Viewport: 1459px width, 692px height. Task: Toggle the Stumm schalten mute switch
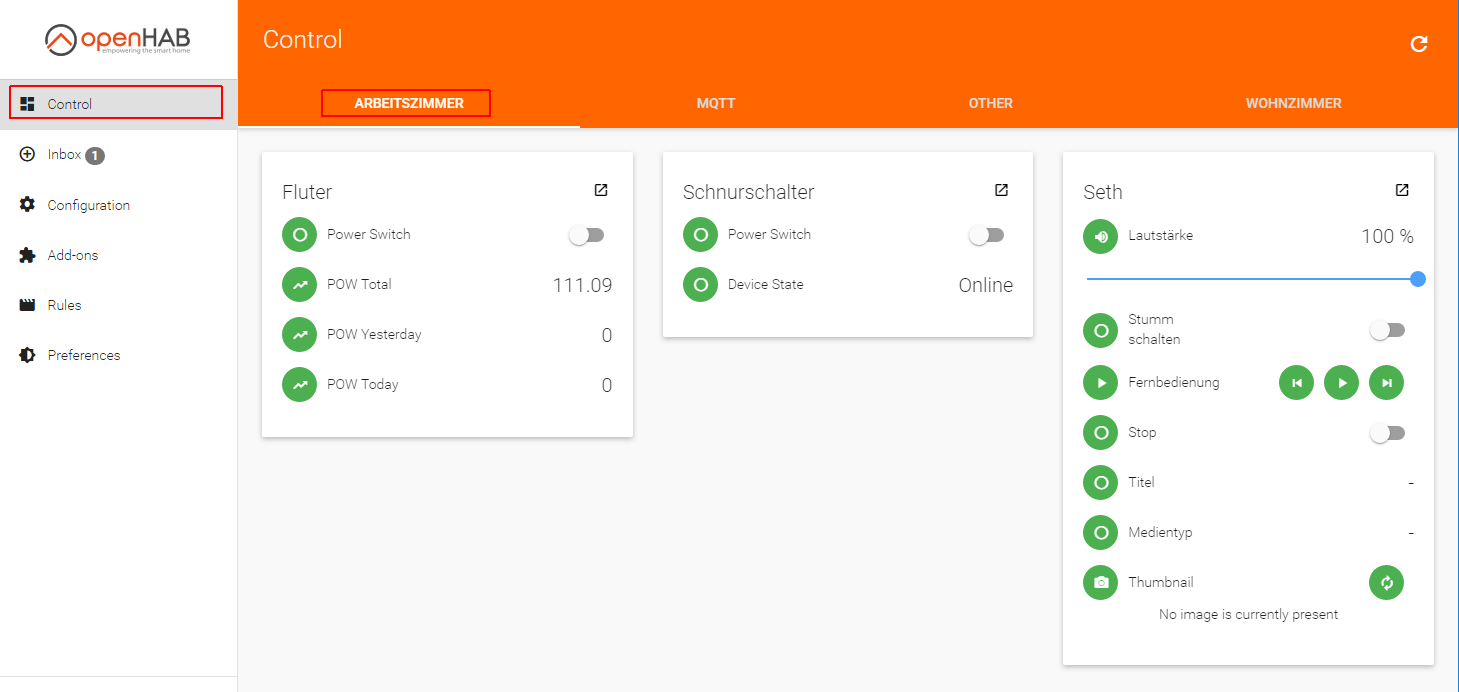tap(1387, 330)
